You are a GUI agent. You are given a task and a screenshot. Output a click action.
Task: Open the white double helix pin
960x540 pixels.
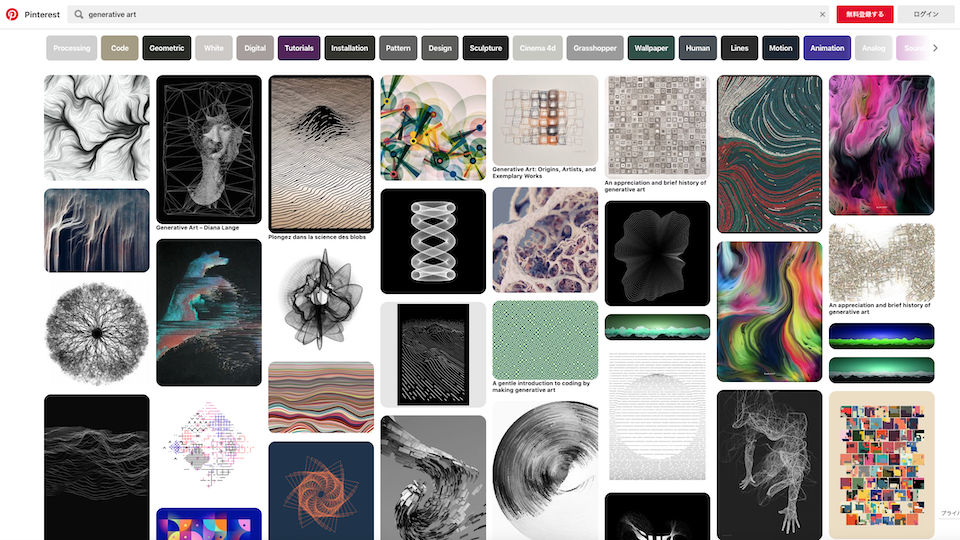coord(433,241)
